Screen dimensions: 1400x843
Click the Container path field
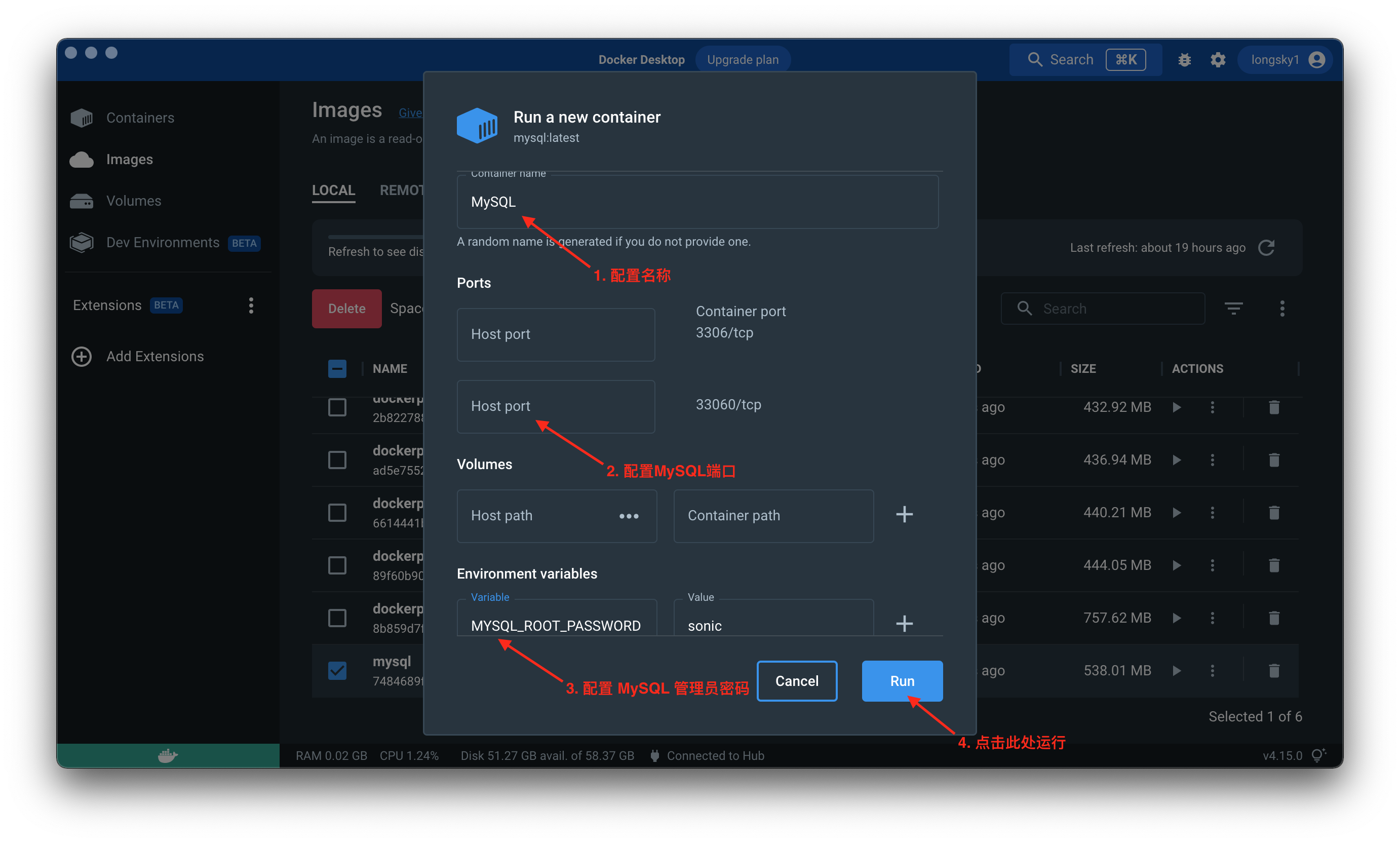click(773, 516)
